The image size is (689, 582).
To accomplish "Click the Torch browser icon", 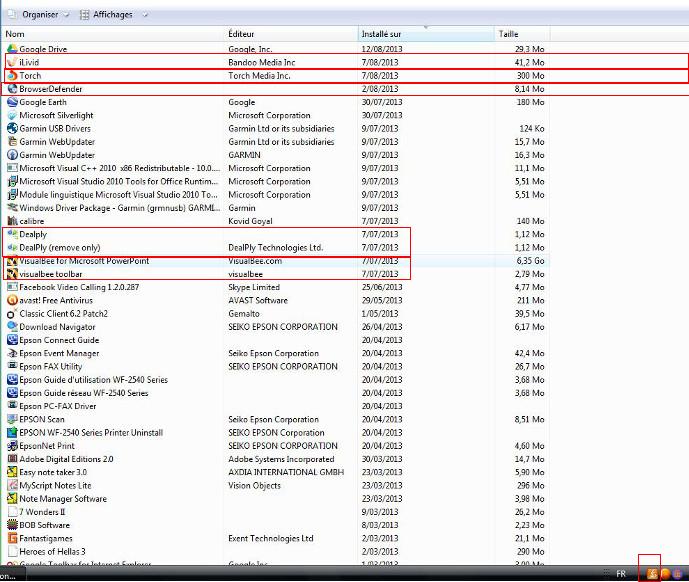I will point(12,75).
